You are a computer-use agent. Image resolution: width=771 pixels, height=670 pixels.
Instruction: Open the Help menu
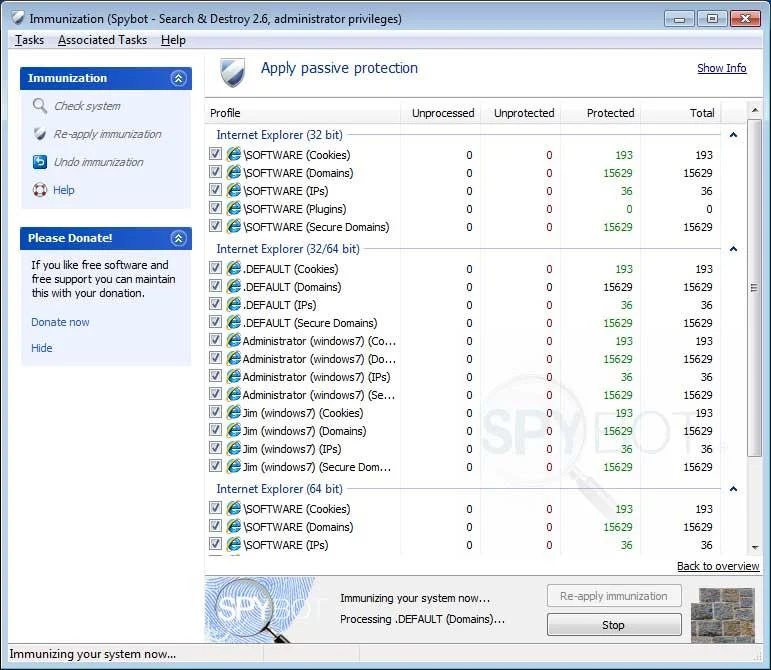(173, 40)
